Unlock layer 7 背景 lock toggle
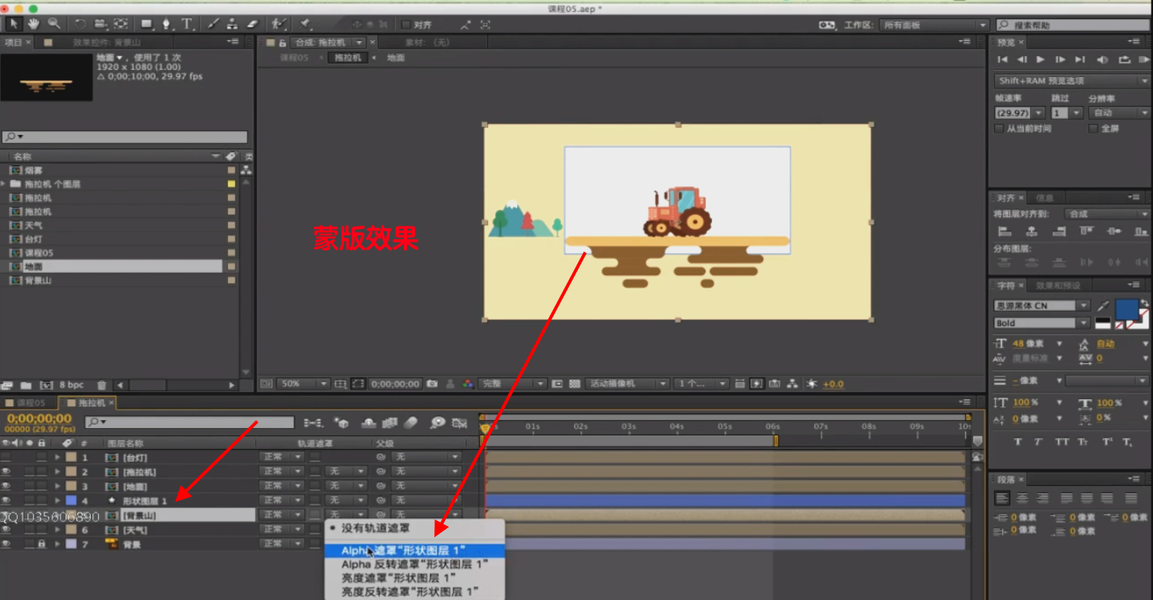The image size is (1153, 600). pos(41,544)
